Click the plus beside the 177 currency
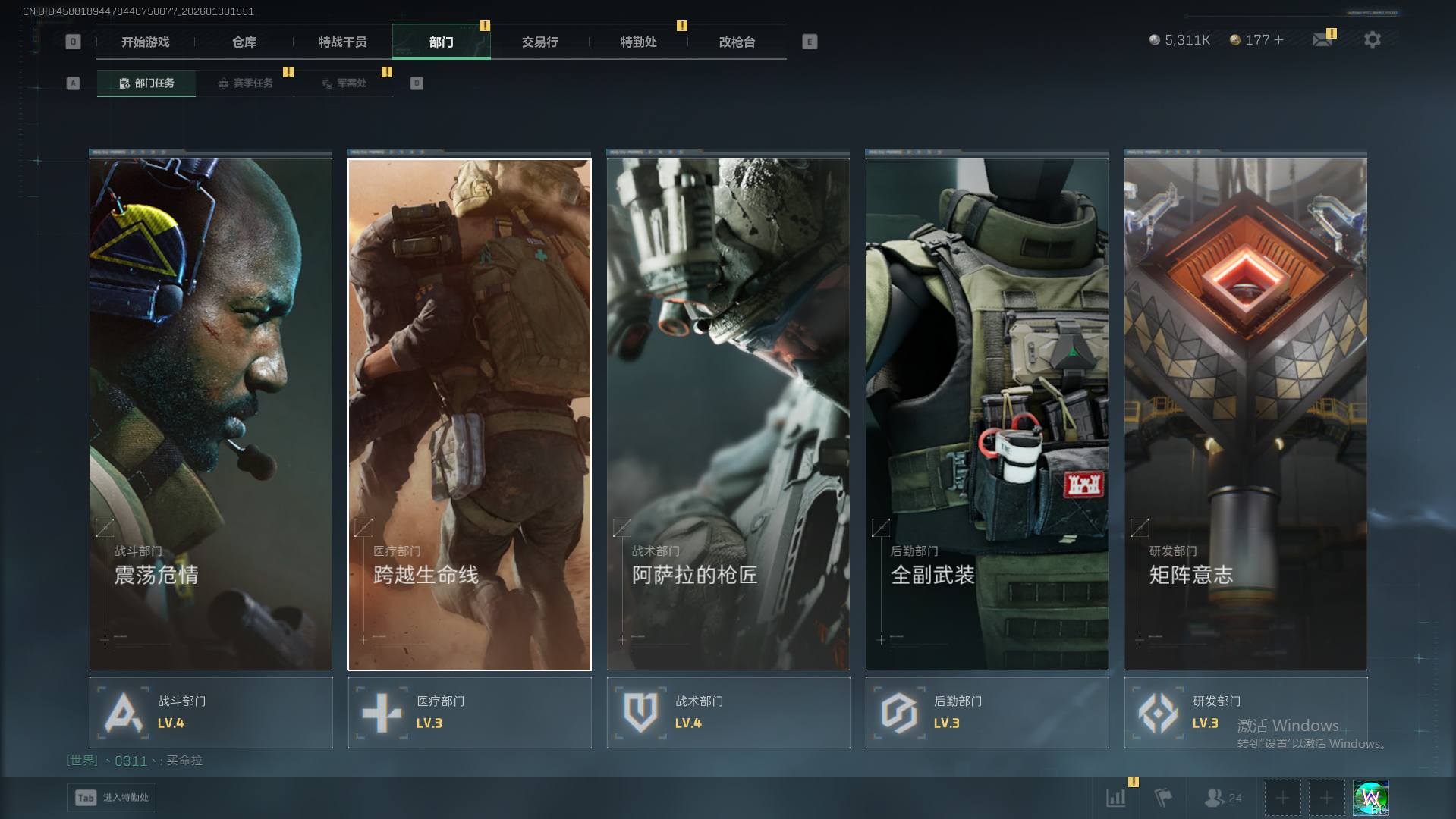 click(x=1278, y=40)
